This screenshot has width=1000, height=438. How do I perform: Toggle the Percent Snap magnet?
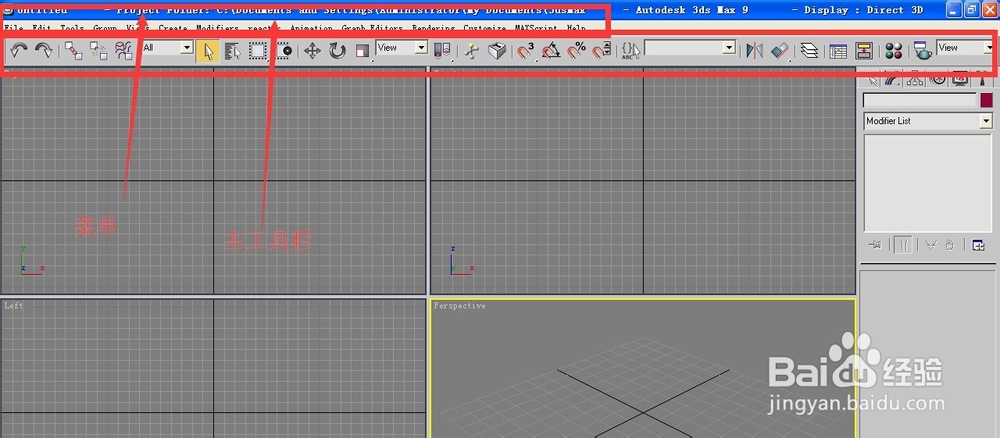click(x=576, y=51)
